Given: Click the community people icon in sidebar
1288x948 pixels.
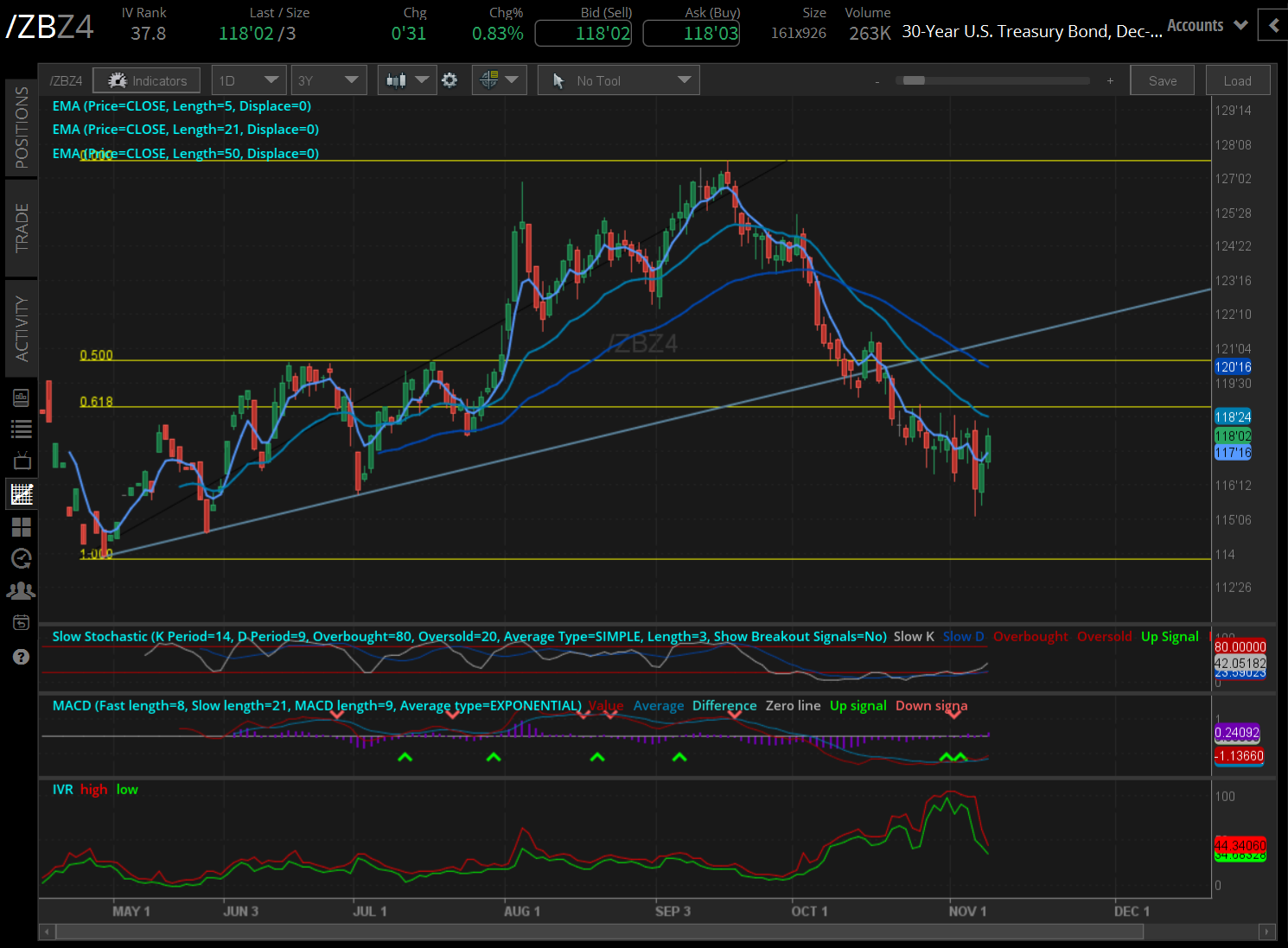Looking at the screenshot, I should point(21,590).
